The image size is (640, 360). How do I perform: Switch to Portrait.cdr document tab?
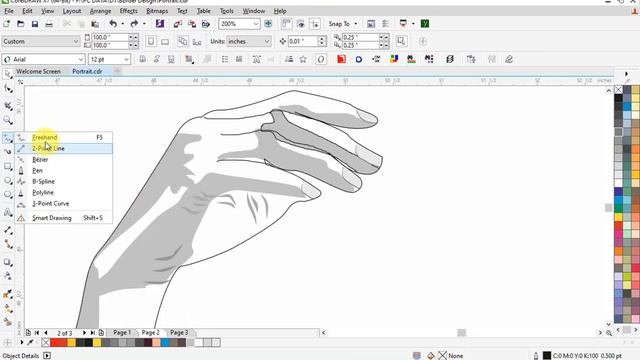(x=87, y=71)
